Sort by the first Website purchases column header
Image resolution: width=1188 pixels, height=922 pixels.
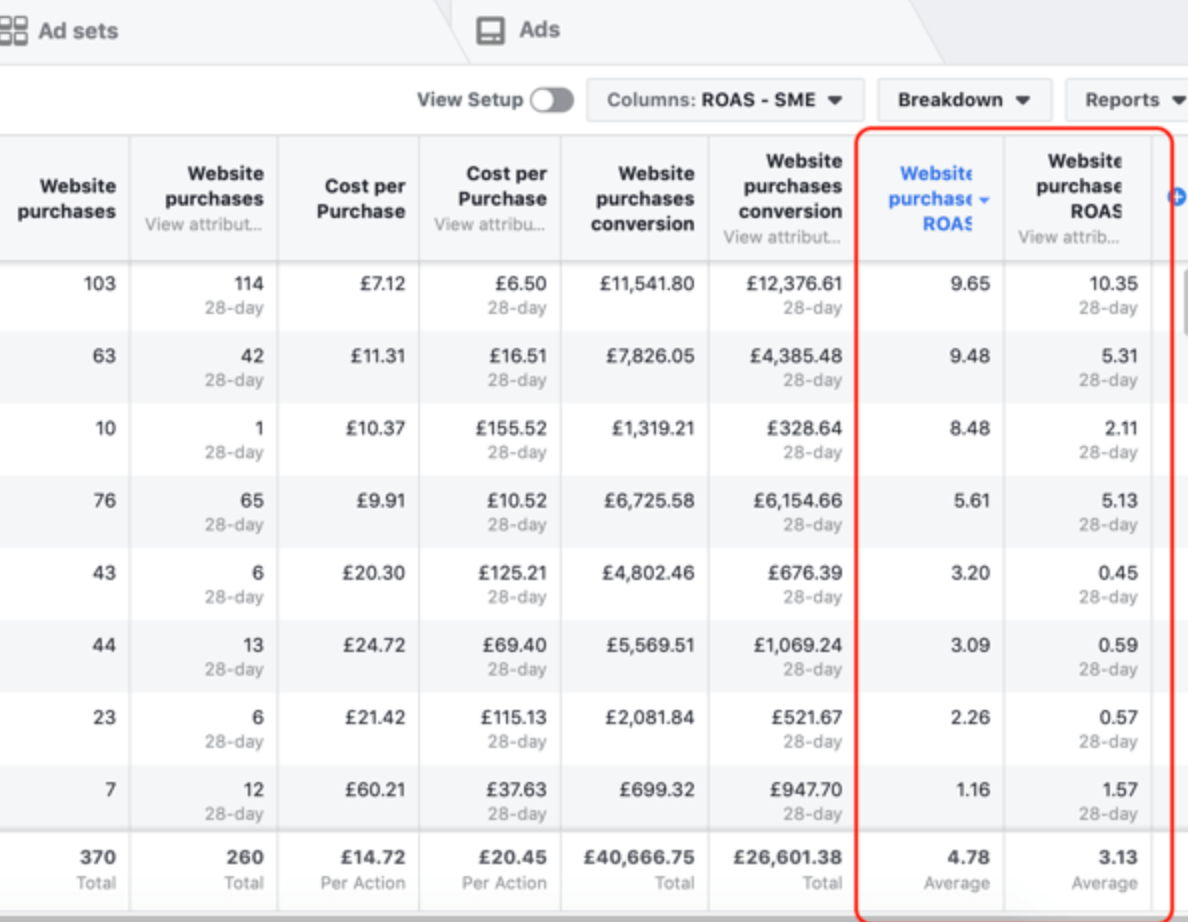coord(66,198)
